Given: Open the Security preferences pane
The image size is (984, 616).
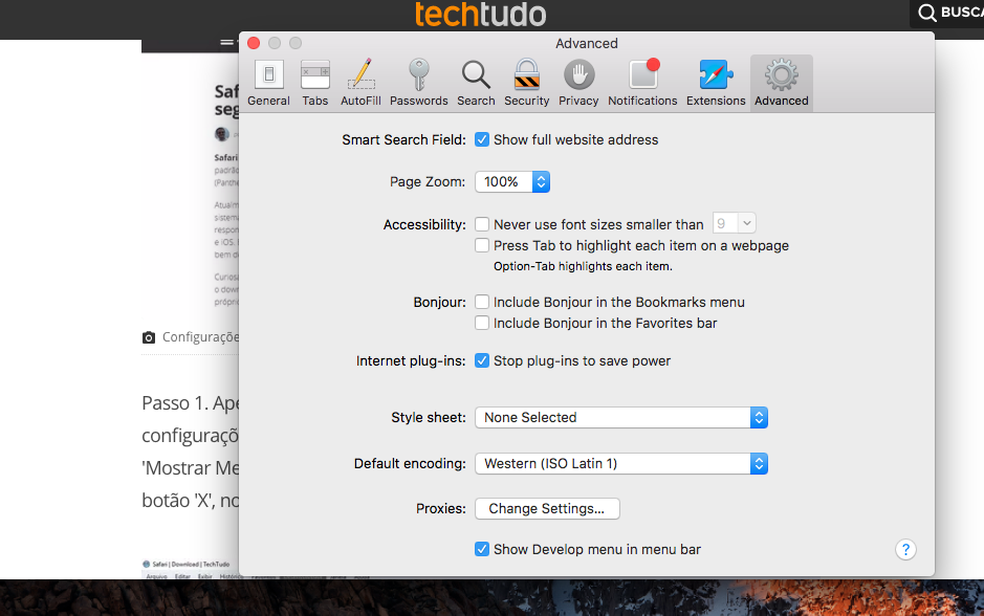Looking at the screenshot, I should [x=527, y=83].
